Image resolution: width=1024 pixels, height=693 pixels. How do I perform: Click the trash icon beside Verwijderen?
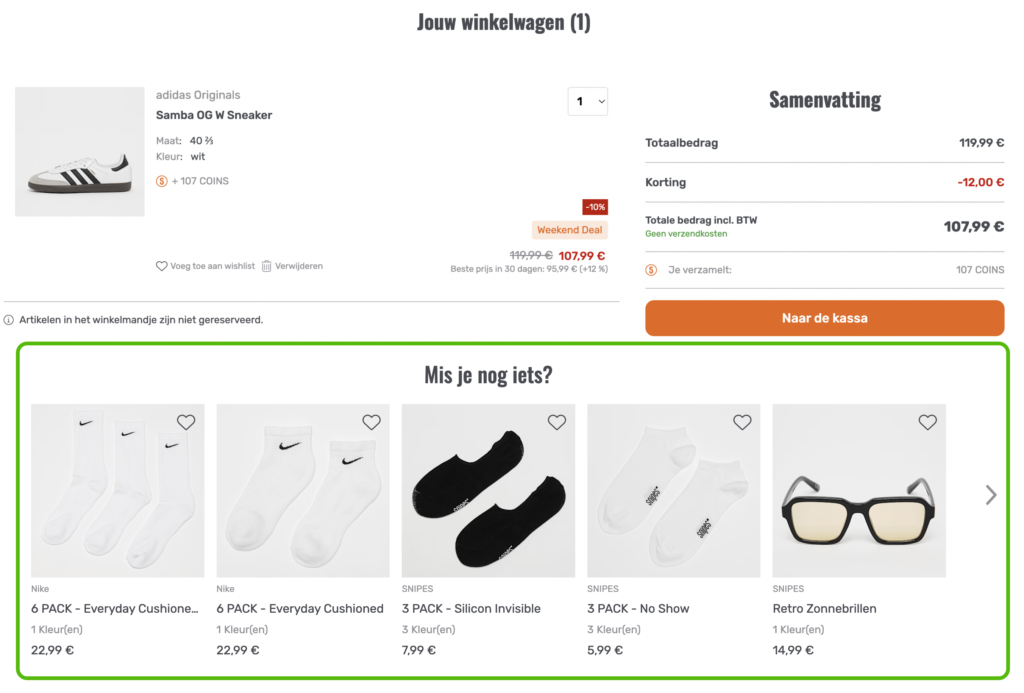tap(267, 266)
